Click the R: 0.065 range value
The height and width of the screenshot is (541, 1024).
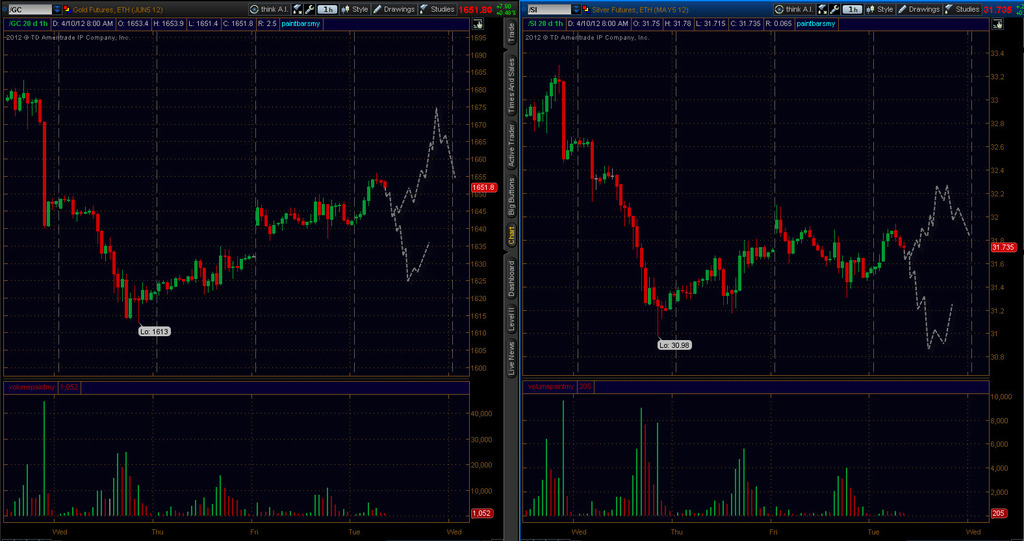click(x=778, y=24)
